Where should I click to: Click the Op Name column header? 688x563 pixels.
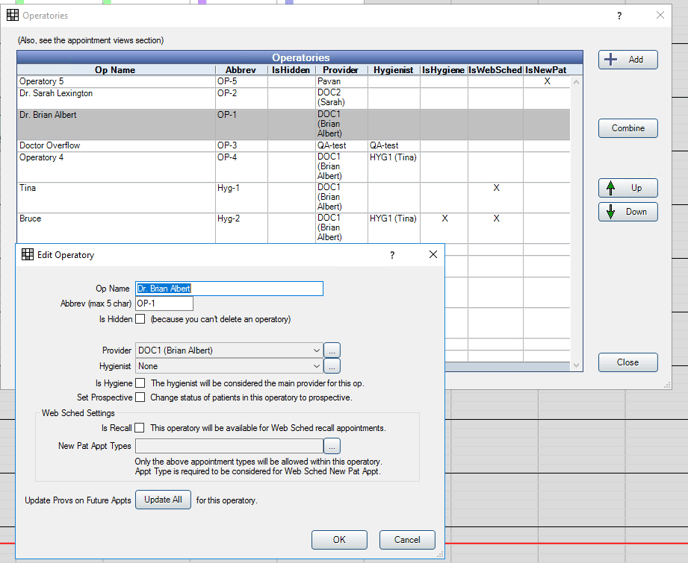click(x=115, y=70)
